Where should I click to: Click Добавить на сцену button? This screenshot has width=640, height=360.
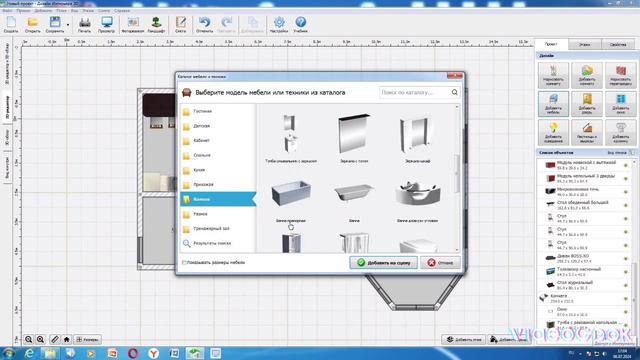click(x=383, y=262)
